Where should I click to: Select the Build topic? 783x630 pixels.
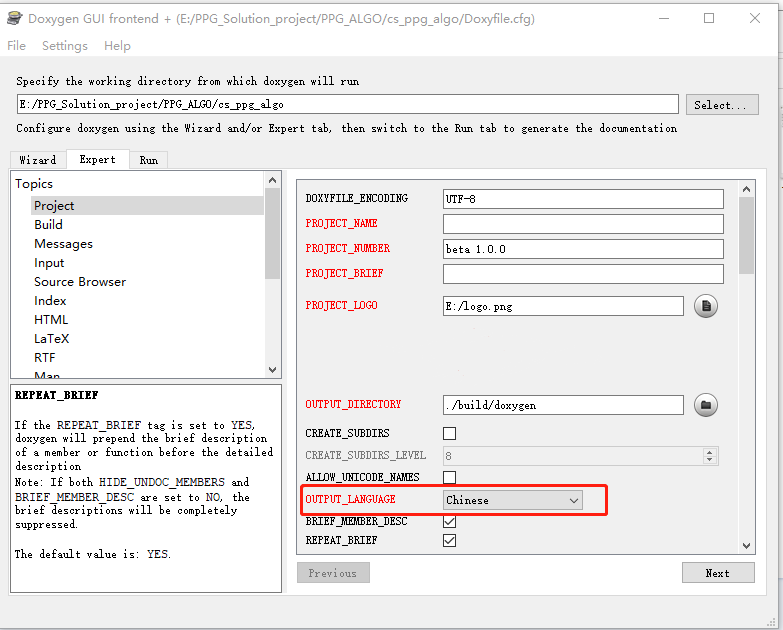(48, 225)
